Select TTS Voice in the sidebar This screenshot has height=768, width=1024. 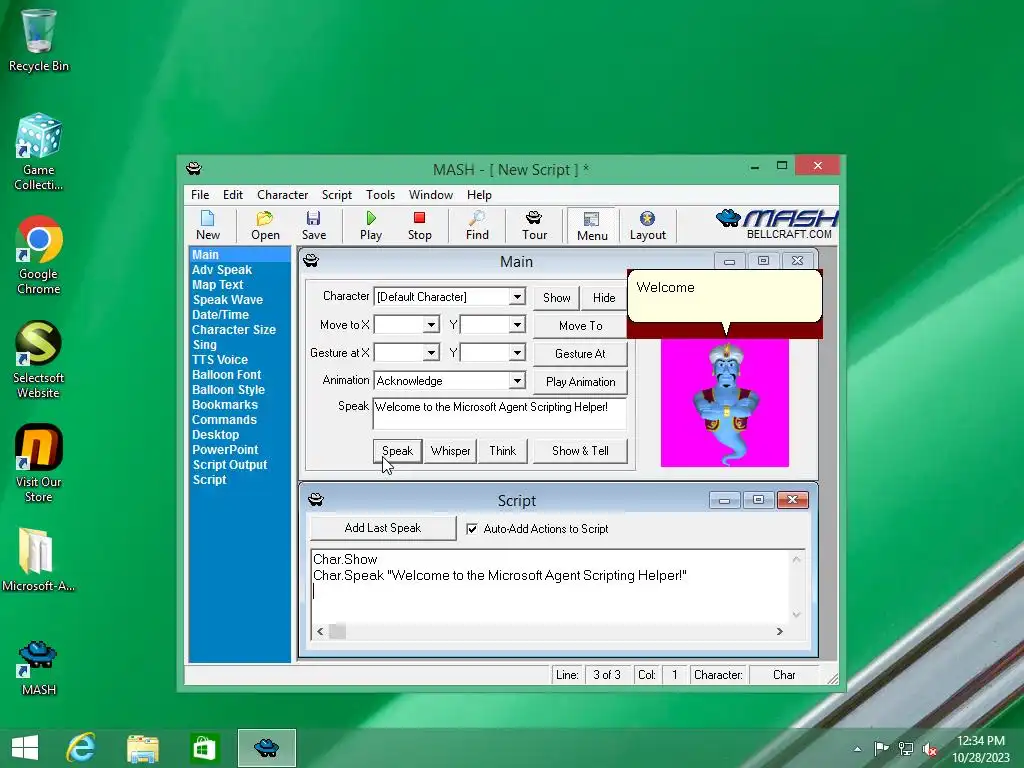[x=220, y=360]
